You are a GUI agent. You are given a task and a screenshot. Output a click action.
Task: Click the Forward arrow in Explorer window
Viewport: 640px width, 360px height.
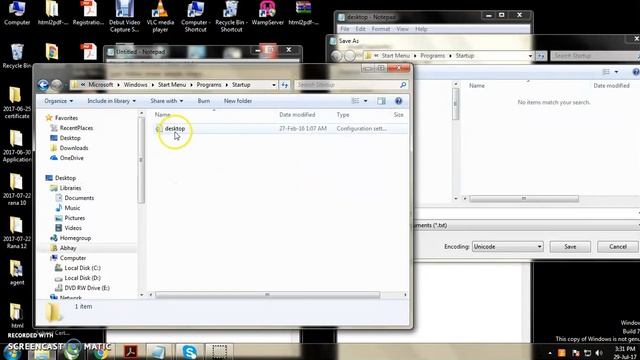pos(57,84)
